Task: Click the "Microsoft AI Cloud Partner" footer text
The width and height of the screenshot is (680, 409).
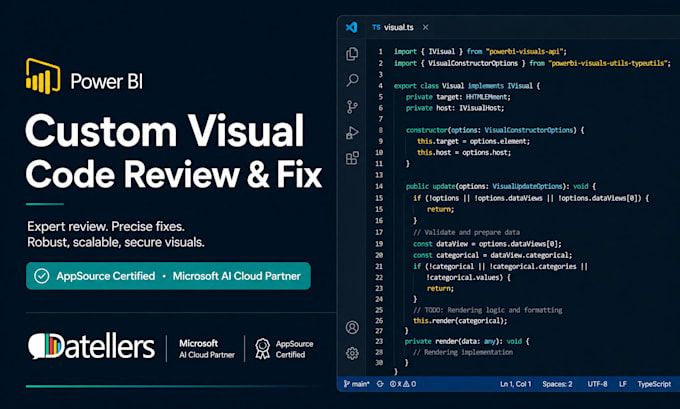Action: tap(207, 349)
